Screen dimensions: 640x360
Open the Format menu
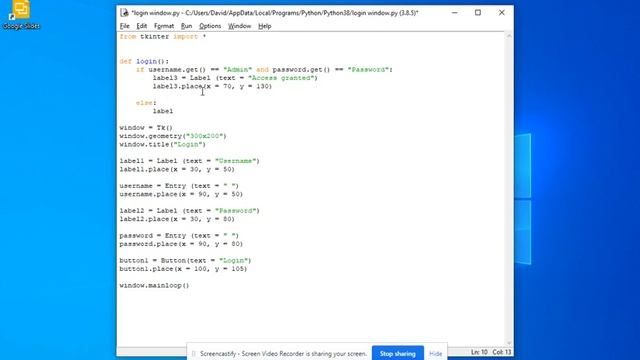[x=164, y=26]
